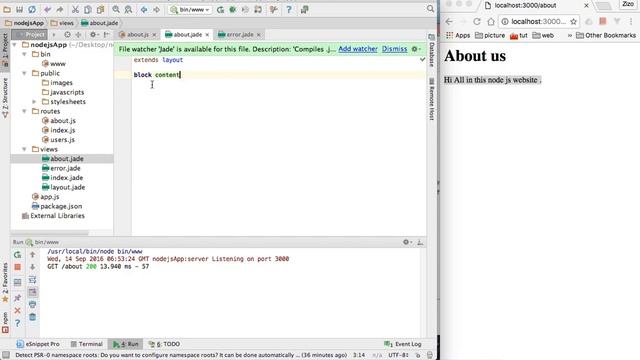Select nodejsApp in the breadcrumb bar
Screen dimensions: 640x360
[24, 23]
